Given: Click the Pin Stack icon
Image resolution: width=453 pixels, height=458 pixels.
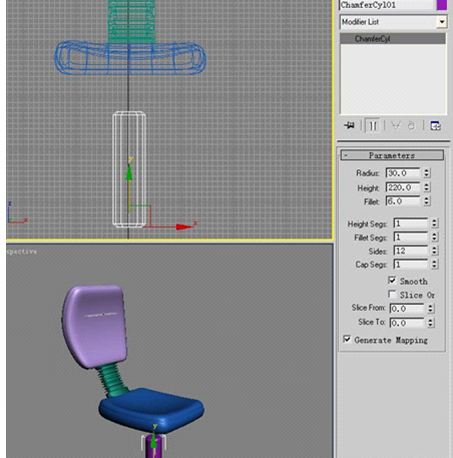Looking at the screenshot, I should tap(349, 126).
